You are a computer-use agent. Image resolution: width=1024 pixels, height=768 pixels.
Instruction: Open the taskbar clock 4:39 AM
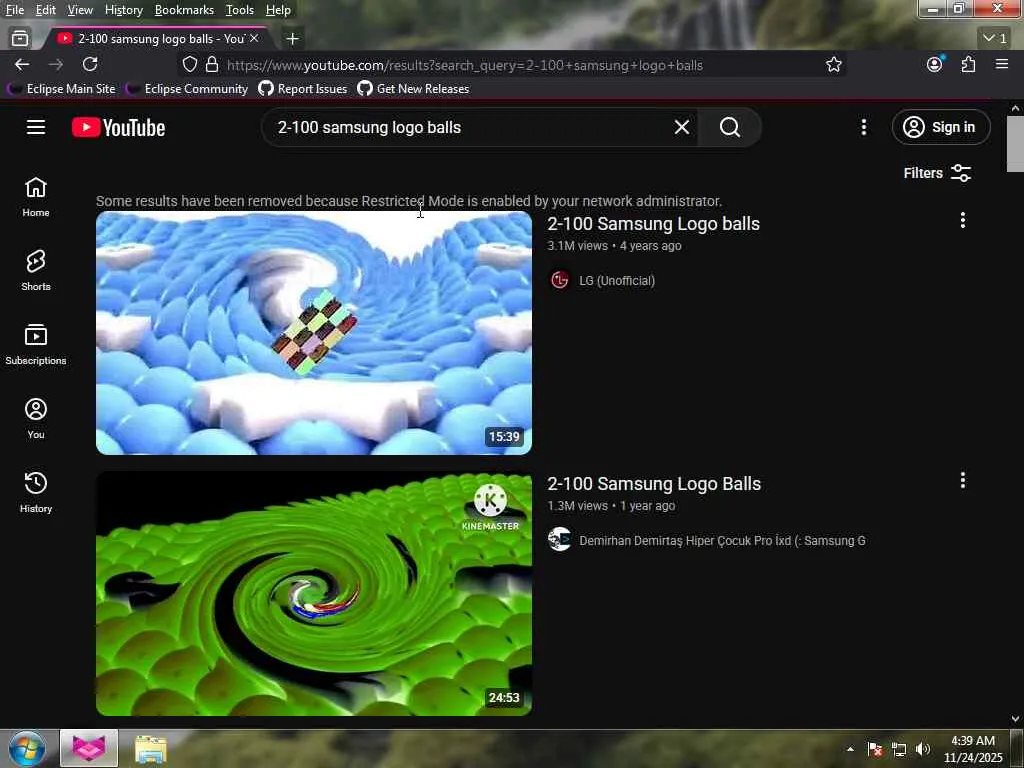tap(973, 749)
